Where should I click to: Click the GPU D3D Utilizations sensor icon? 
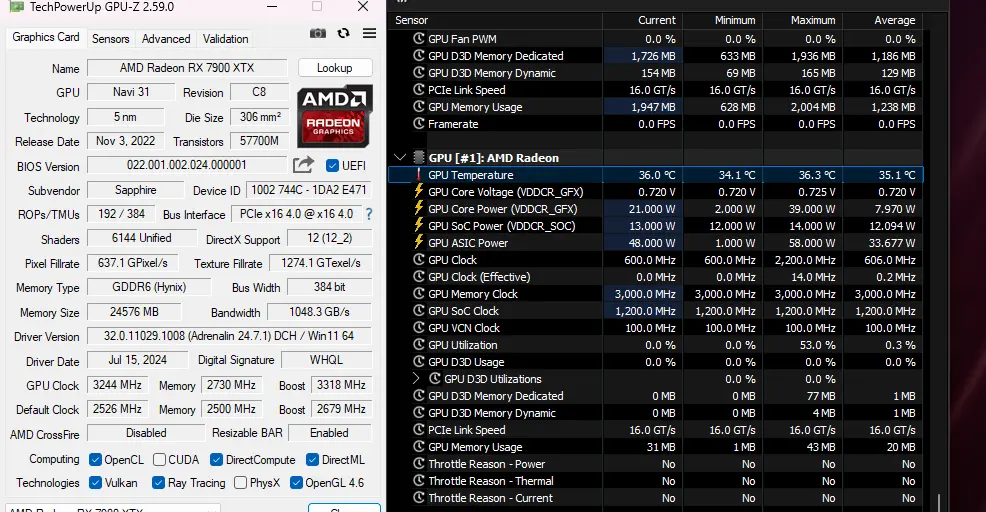pos(435,378)
